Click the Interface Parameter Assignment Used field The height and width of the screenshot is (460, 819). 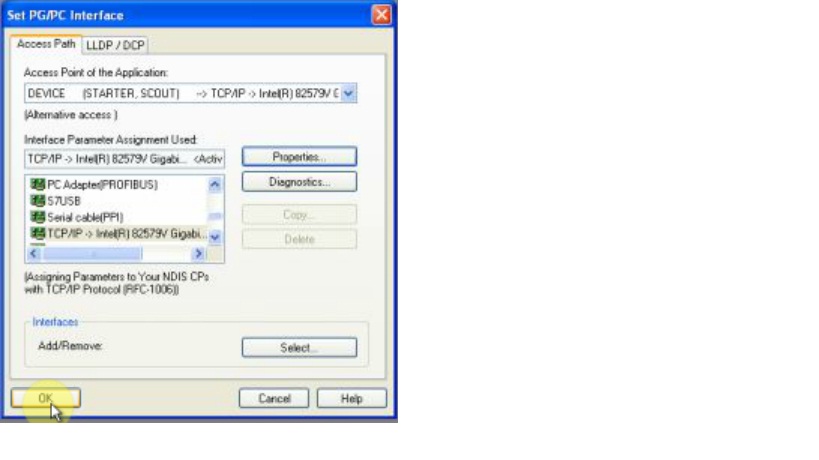[x=125, y=159]
